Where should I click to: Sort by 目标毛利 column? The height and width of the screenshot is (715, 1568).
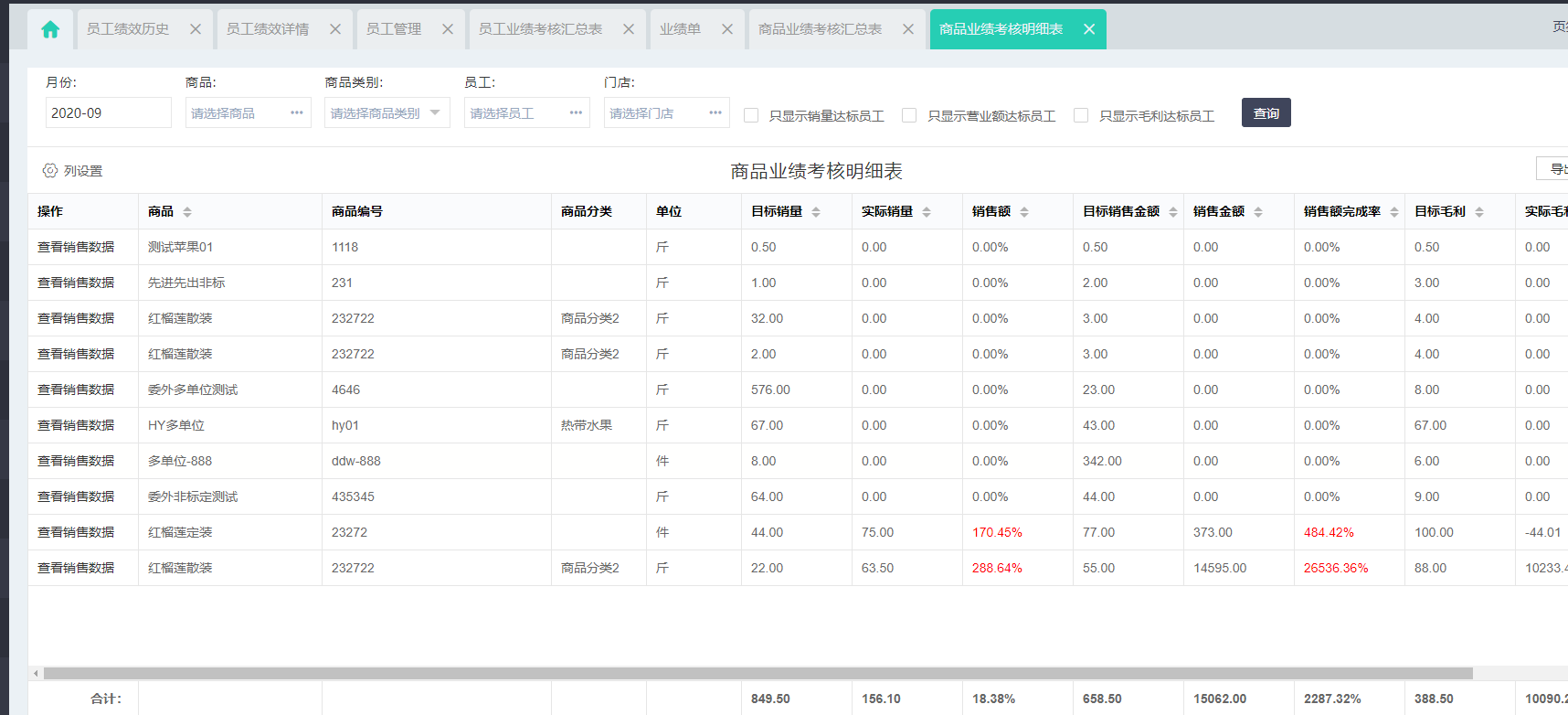point(1479,212)
